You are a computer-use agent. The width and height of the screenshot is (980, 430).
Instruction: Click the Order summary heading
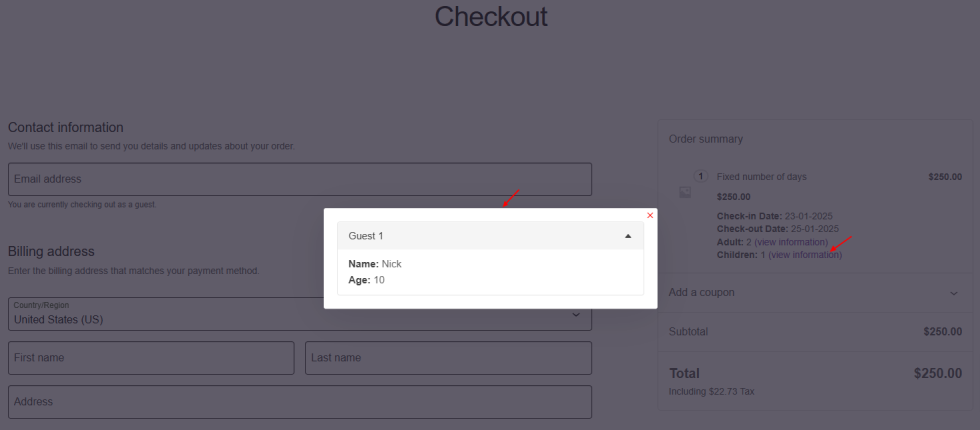coord(706,139)
